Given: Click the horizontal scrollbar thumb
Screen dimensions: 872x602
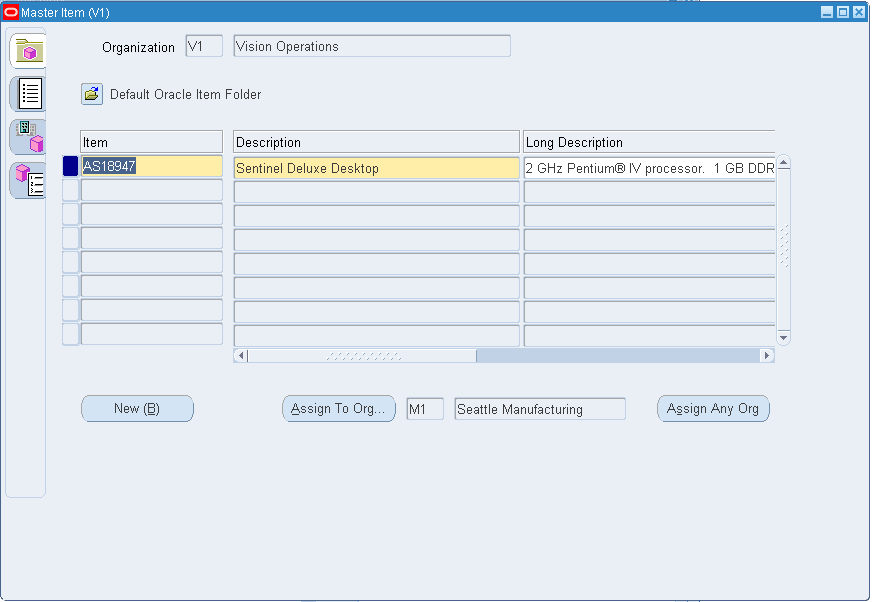Looking at the screenshot, I should click(x=362, y=356).
